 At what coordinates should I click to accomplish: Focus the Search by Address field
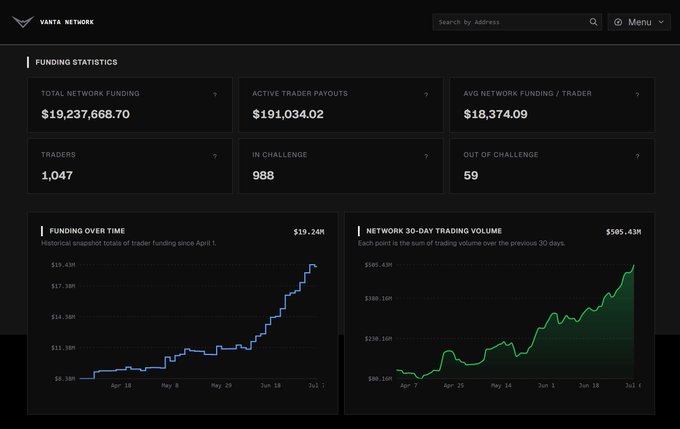pyautogui.click(x=517, y=22)
